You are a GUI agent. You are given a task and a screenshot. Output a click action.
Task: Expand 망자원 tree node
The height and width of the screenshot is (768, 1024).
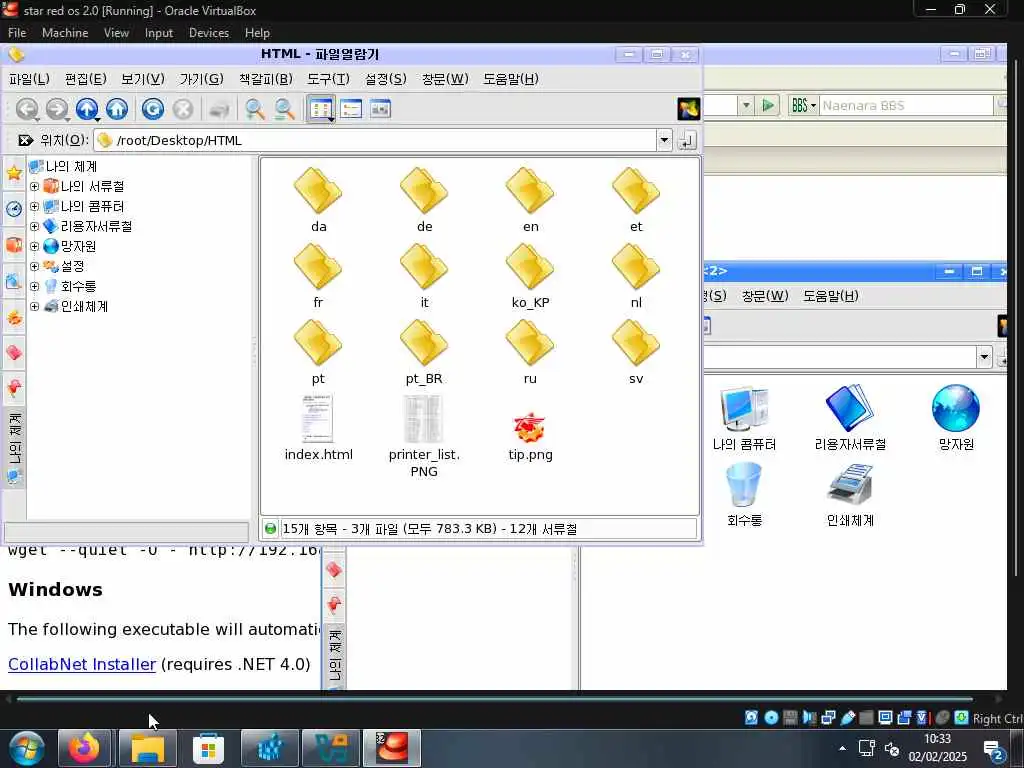click(35, 246)
